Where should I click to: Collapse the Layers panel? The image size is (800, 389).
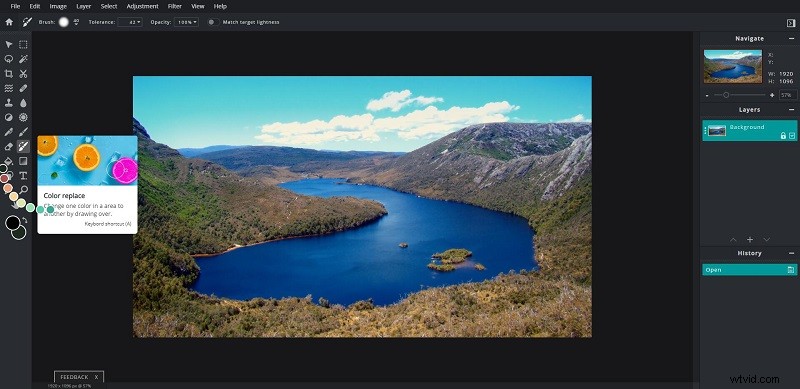point(792,110)
